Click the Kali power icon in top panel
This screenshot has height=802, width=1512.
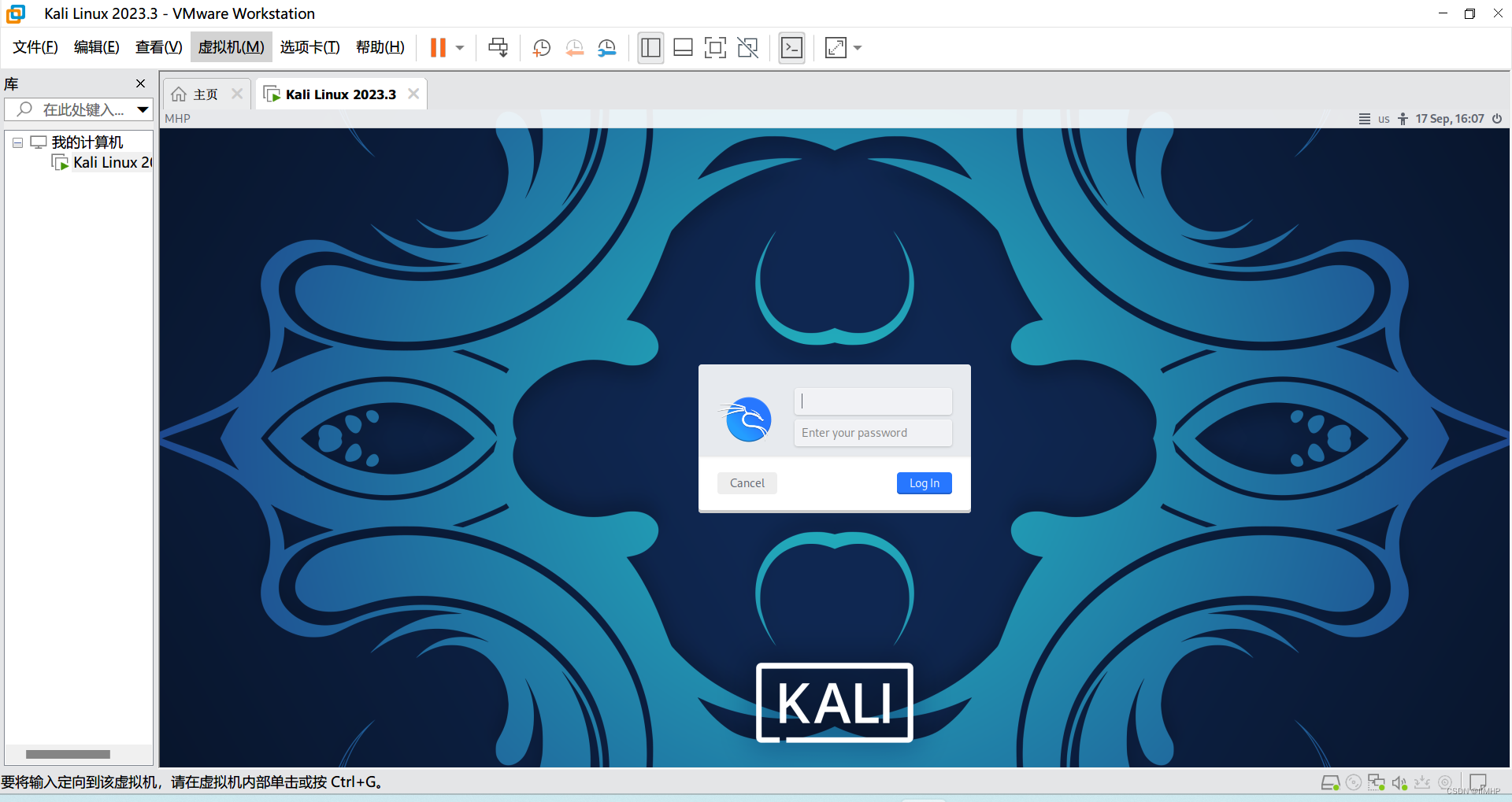tap(1497, 119)
